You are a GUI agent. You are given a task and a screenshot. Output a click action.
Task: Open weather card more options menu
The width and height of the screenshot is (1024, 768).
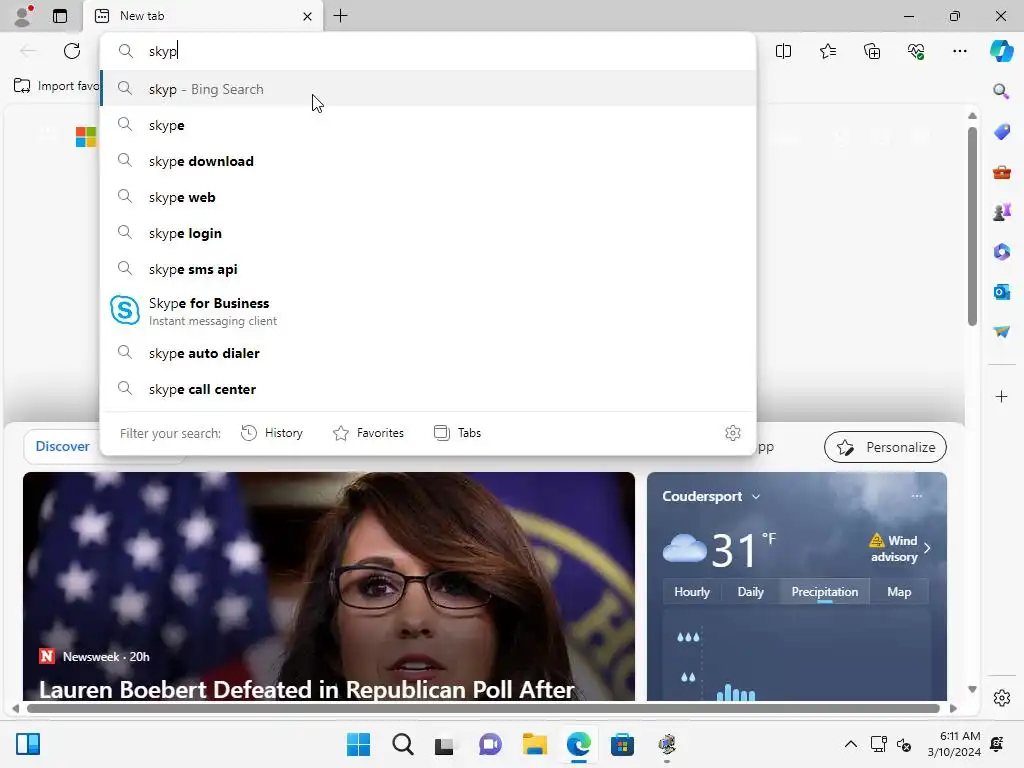coord(917,496)
